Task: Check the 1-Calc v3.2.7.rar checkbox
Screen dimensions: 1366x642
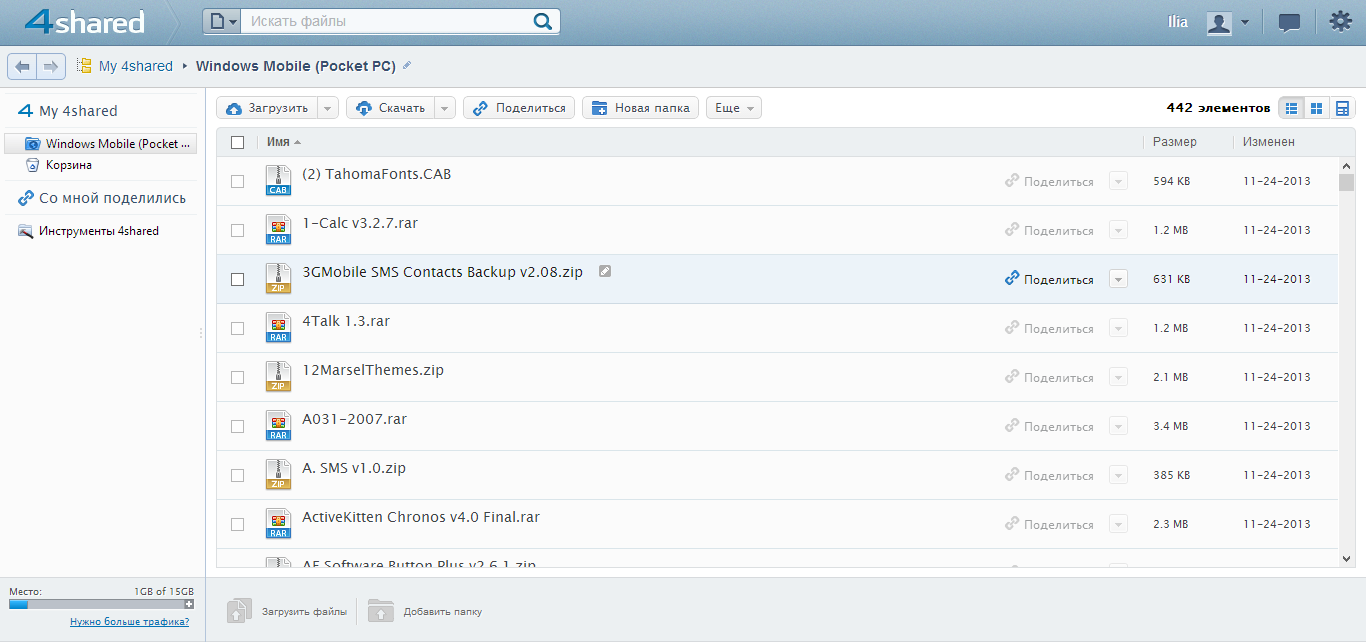Action: point(237,230)
